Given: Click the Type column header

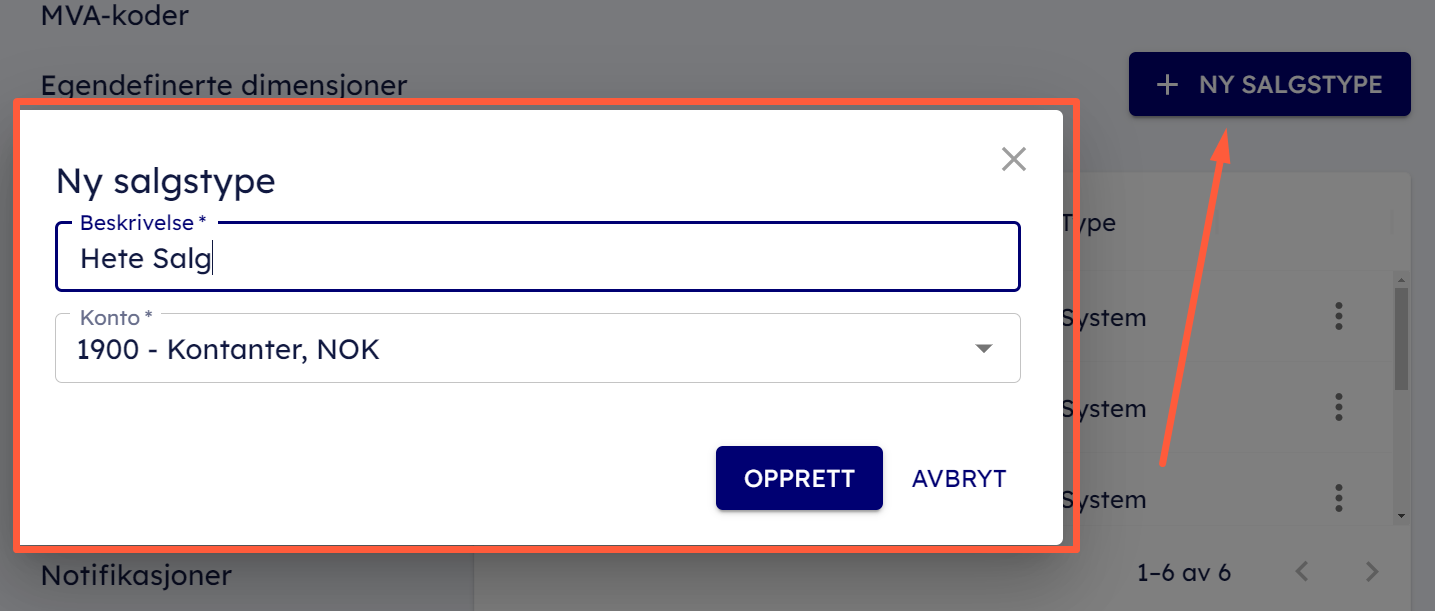Looking at the screenshot, I should click(1090, 222).
